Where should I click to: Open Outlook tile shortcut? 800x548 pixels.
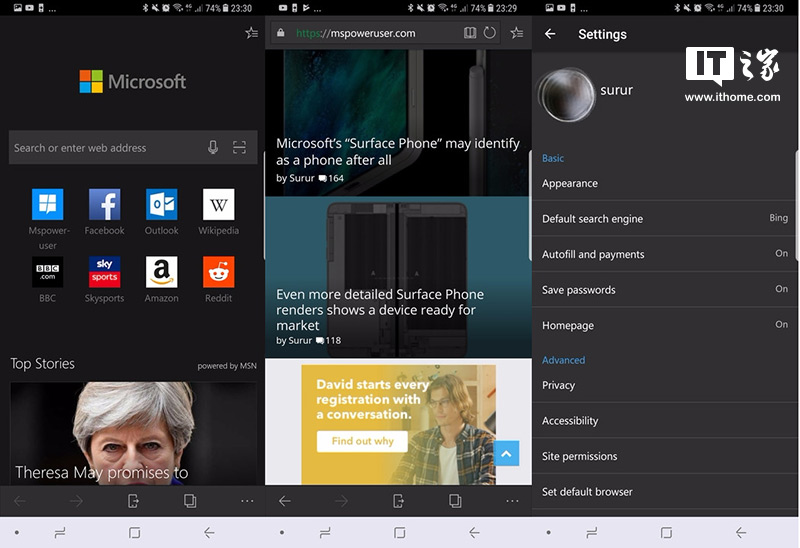click(x=162, y=204)
